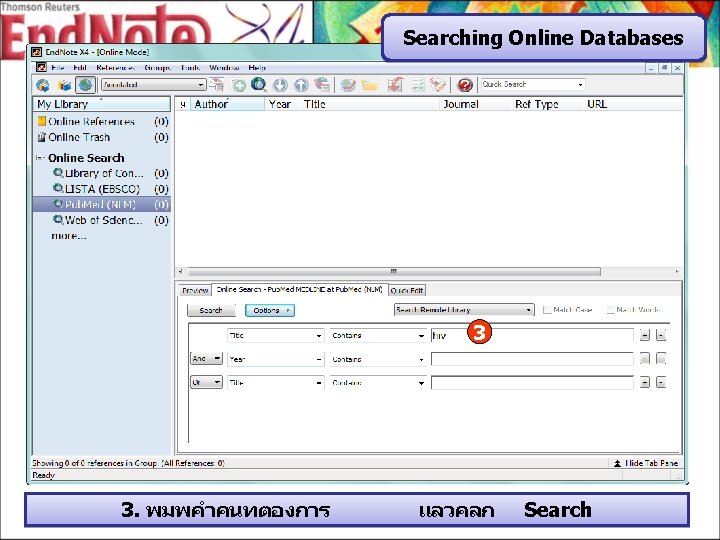Switch to Integrated Library and Online Search mode
The height and width of the screenshot is (540, 720).
coord(43,85)
